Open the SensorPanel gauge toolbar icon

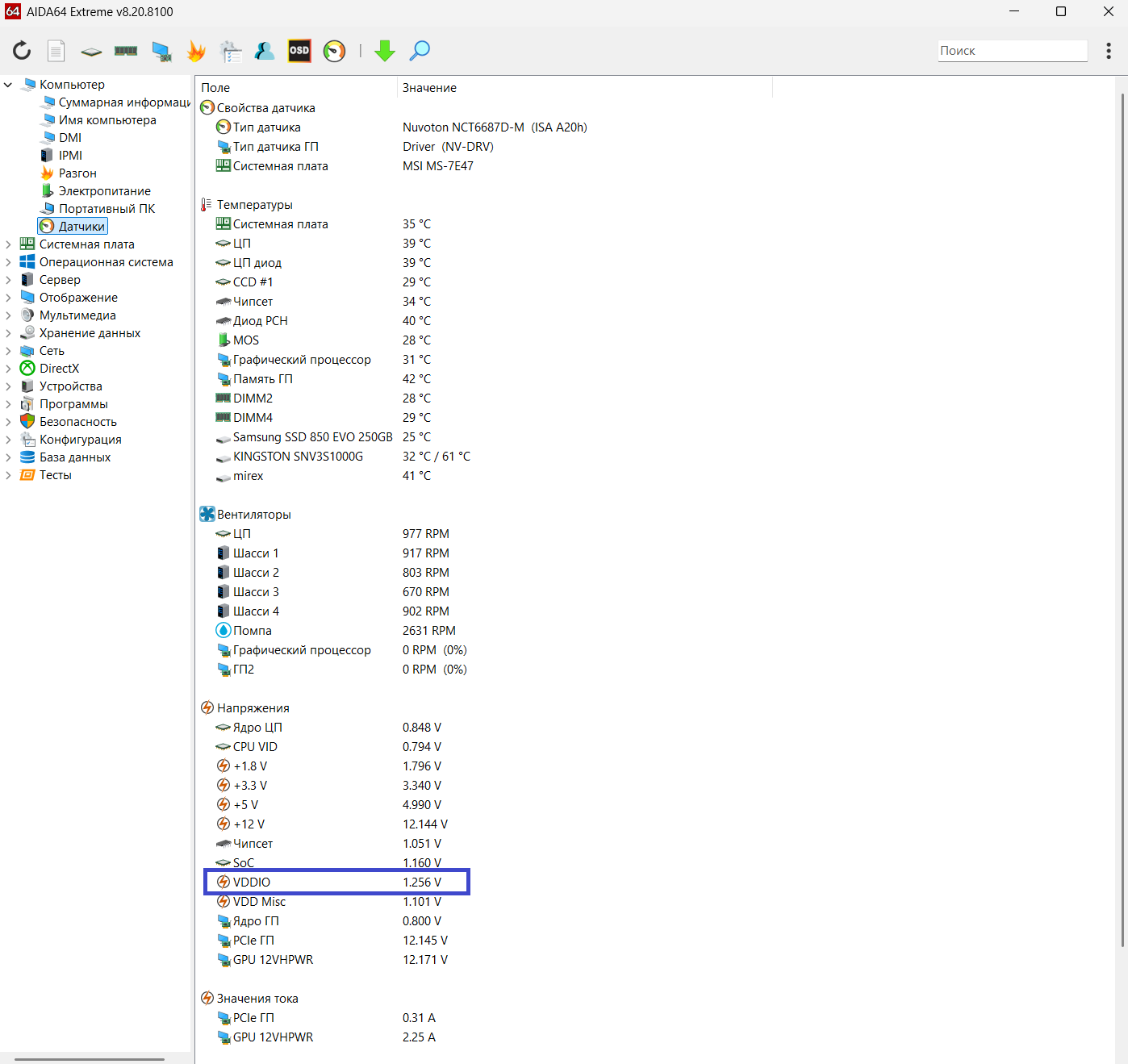tap(334, 51)
